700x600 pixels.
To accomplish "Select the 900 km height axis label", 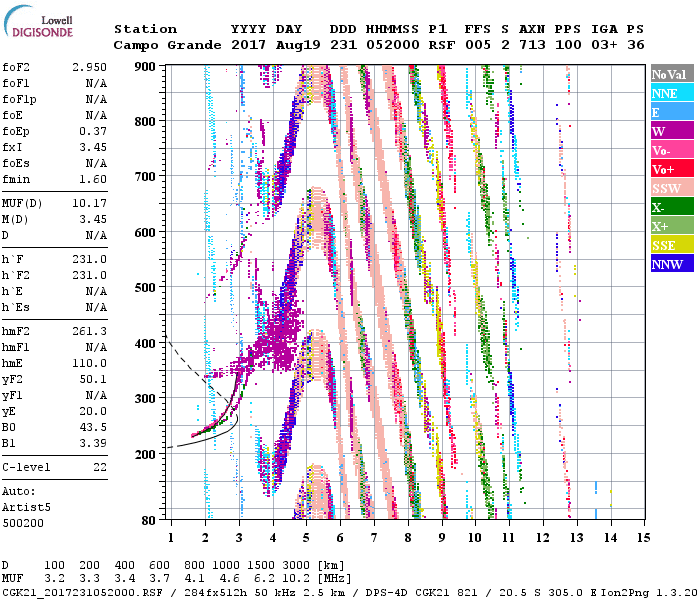I will pyautogui.click(x=147, y=66).
